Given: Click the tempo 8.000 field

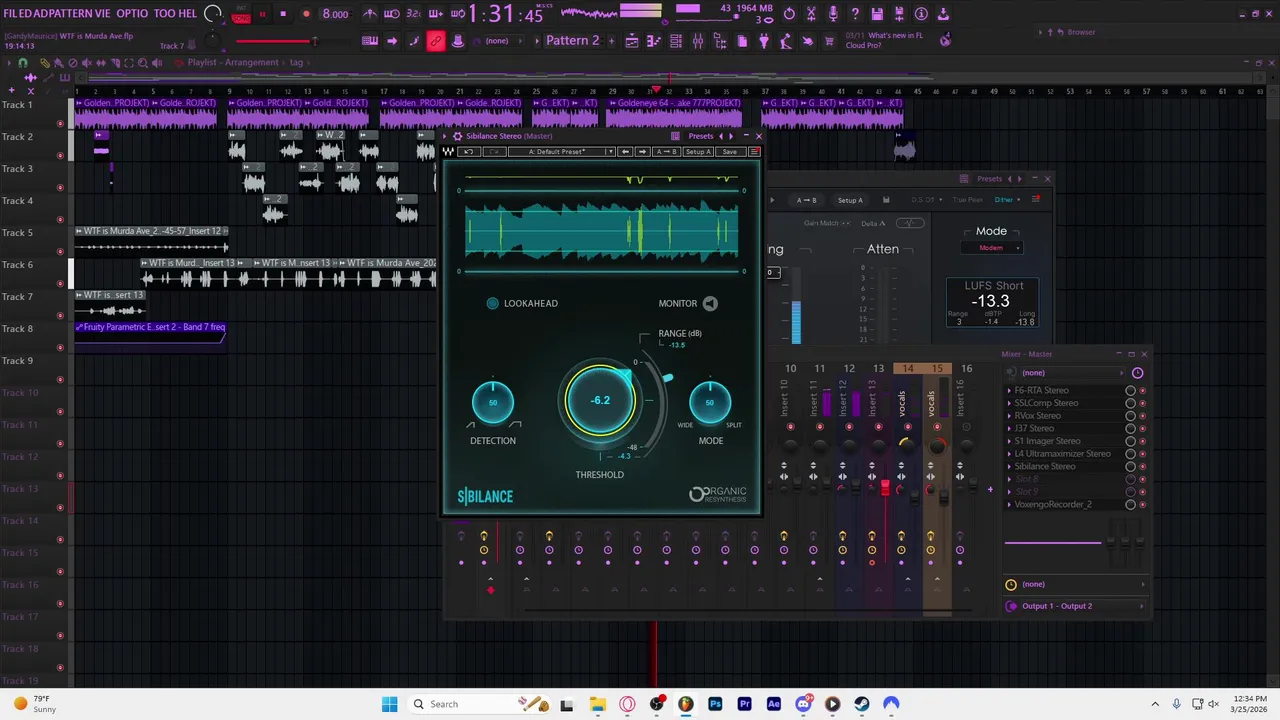Looking at the screenshot, I should [335, 14].
